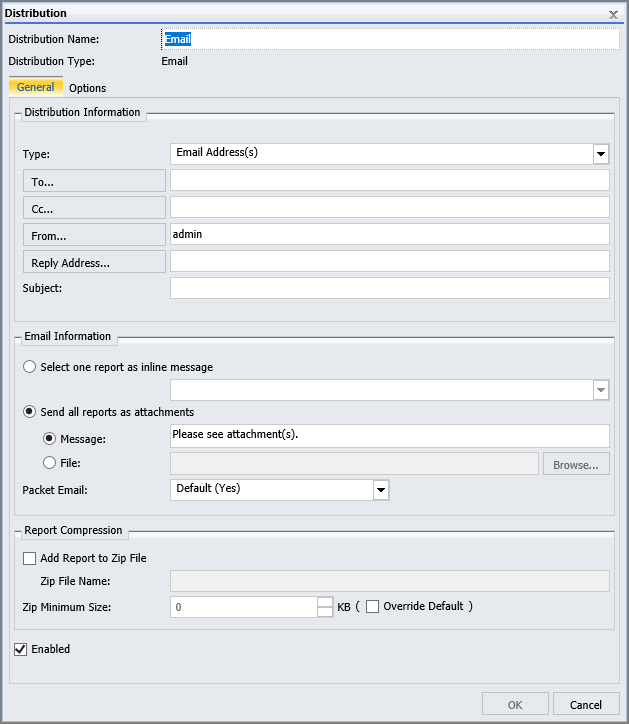Screen dimensions: 629x724
Task: Open the Packet Email dropdown arrow
Action: (381, 490)
